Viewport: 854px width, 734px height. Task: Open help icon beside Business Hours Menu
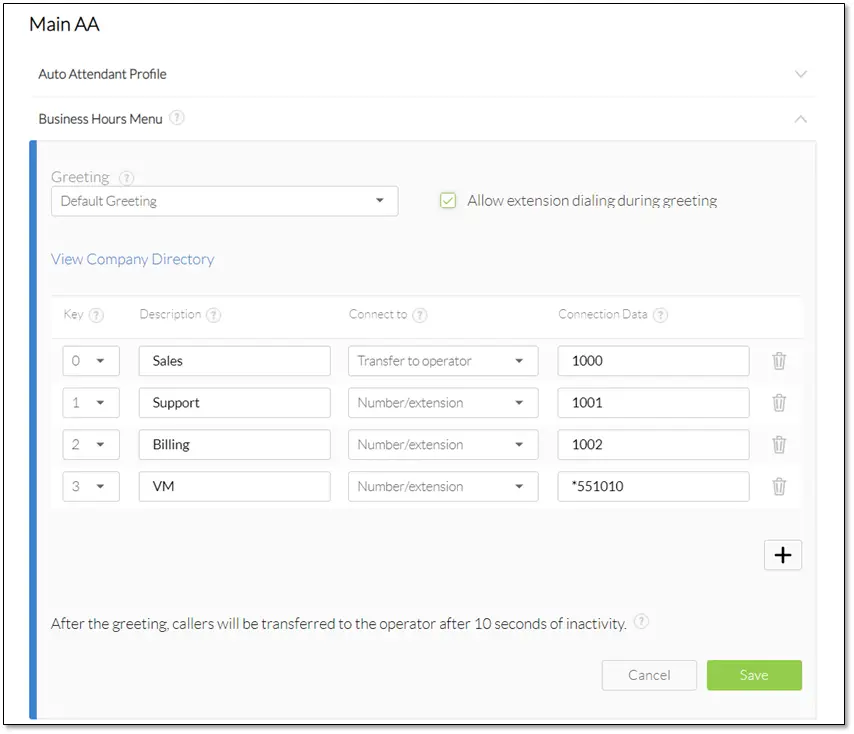click(177, 118)
